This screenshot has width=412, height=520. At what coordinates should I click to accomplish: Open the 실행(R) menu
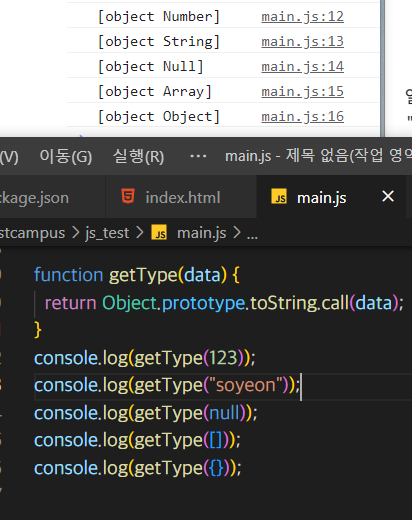[x=138, y=156]
